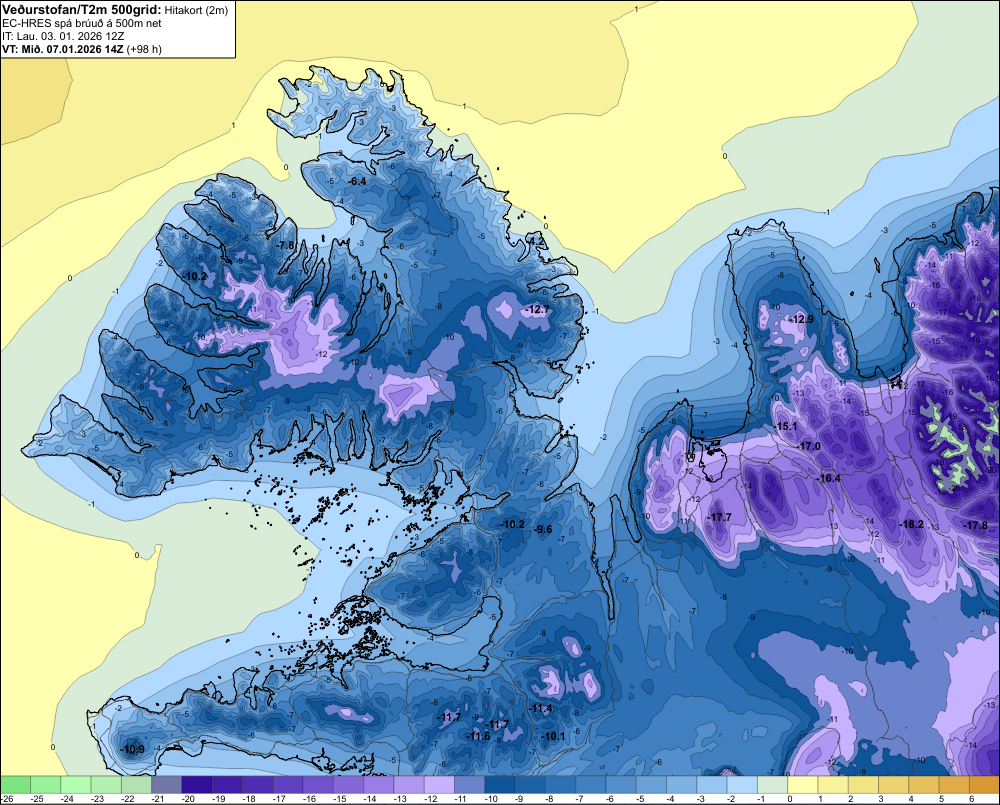Click the -9.6 temperature label
1000x805 pixels.
543,529
